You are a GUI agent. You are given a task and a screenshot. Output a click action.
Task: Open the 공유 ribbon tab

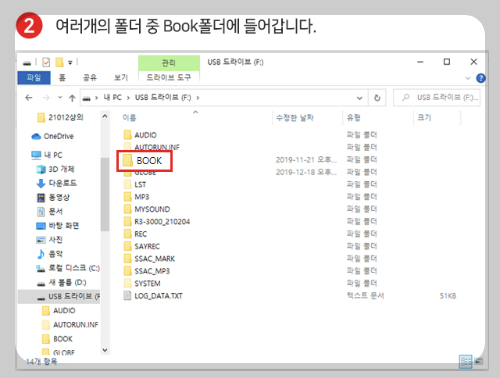pos(90,78)
